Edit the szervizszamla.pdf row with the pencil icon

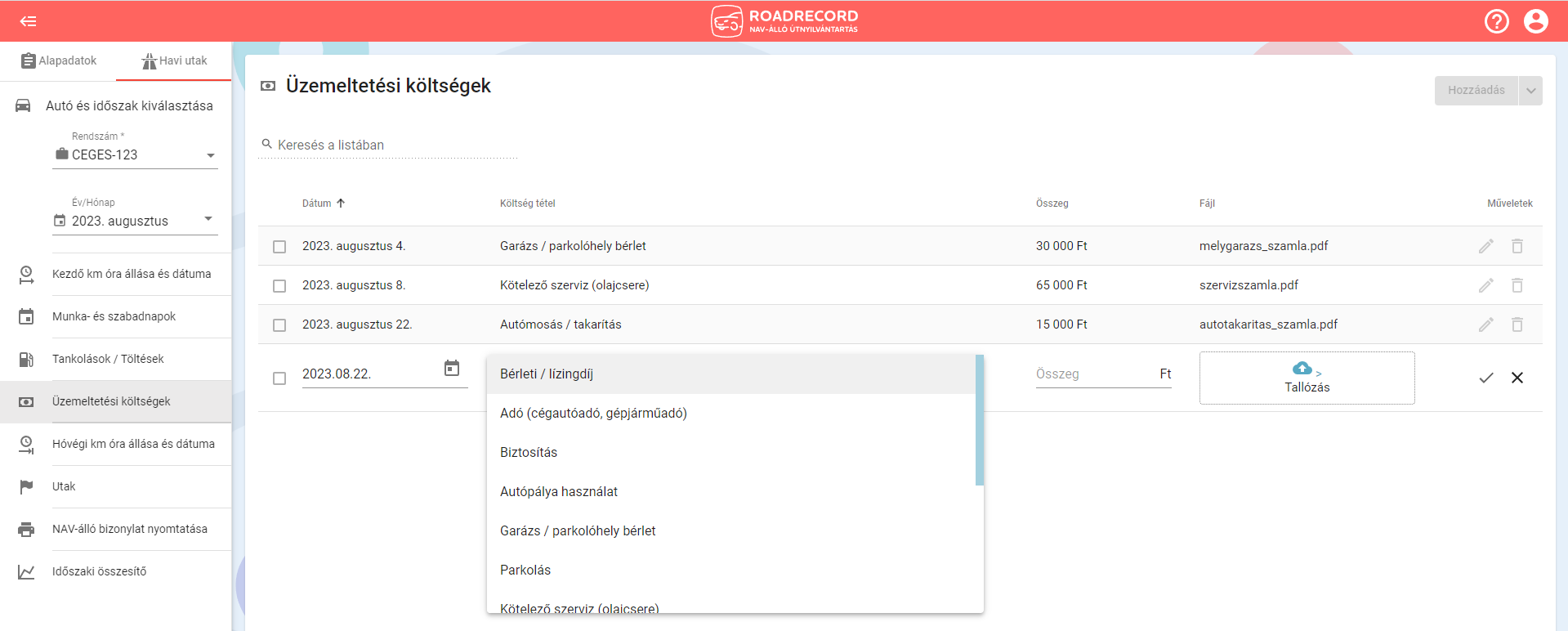pos(1485,285)
